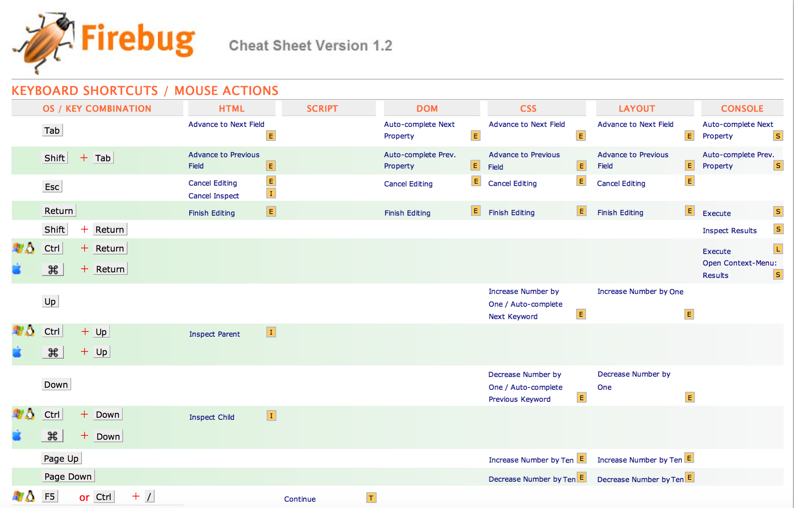The height and width of the screenshot is (508, 794).
Task: Click the E badge beside CSS Increase Number by Ten
Action: point(581,458)
